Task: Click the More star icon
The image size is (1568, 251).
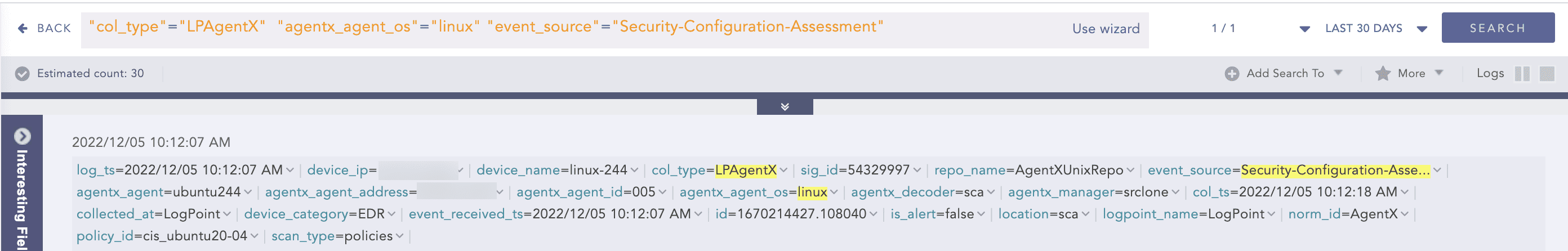Action: 1382,74
